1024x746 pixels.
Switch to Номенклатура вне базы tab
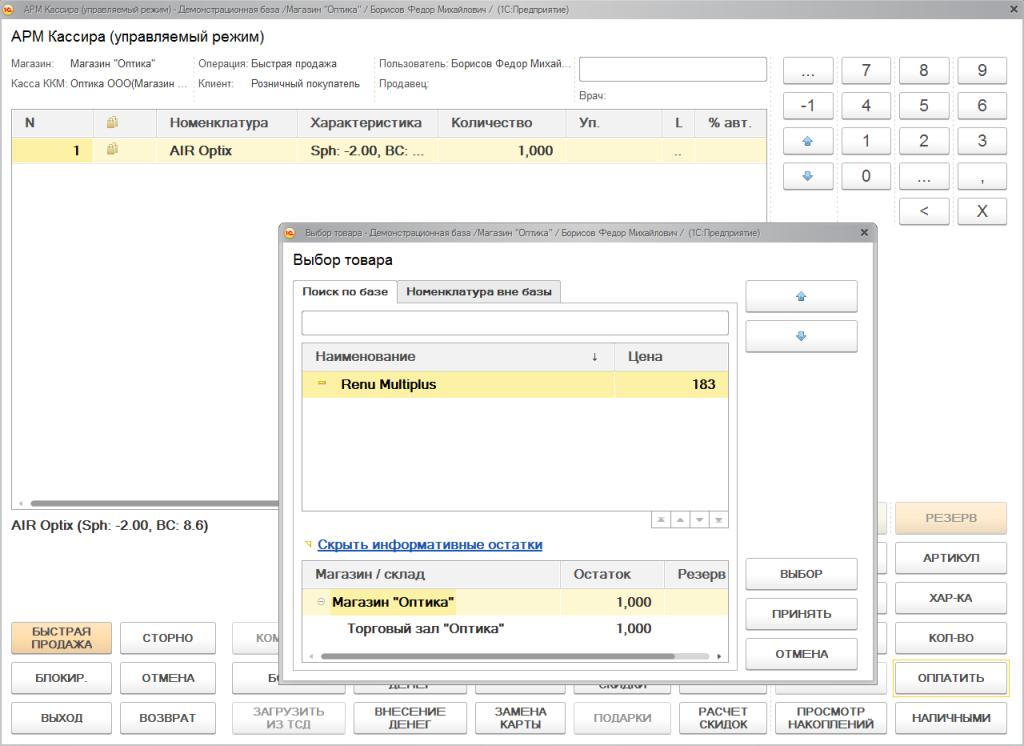(479, 292)
